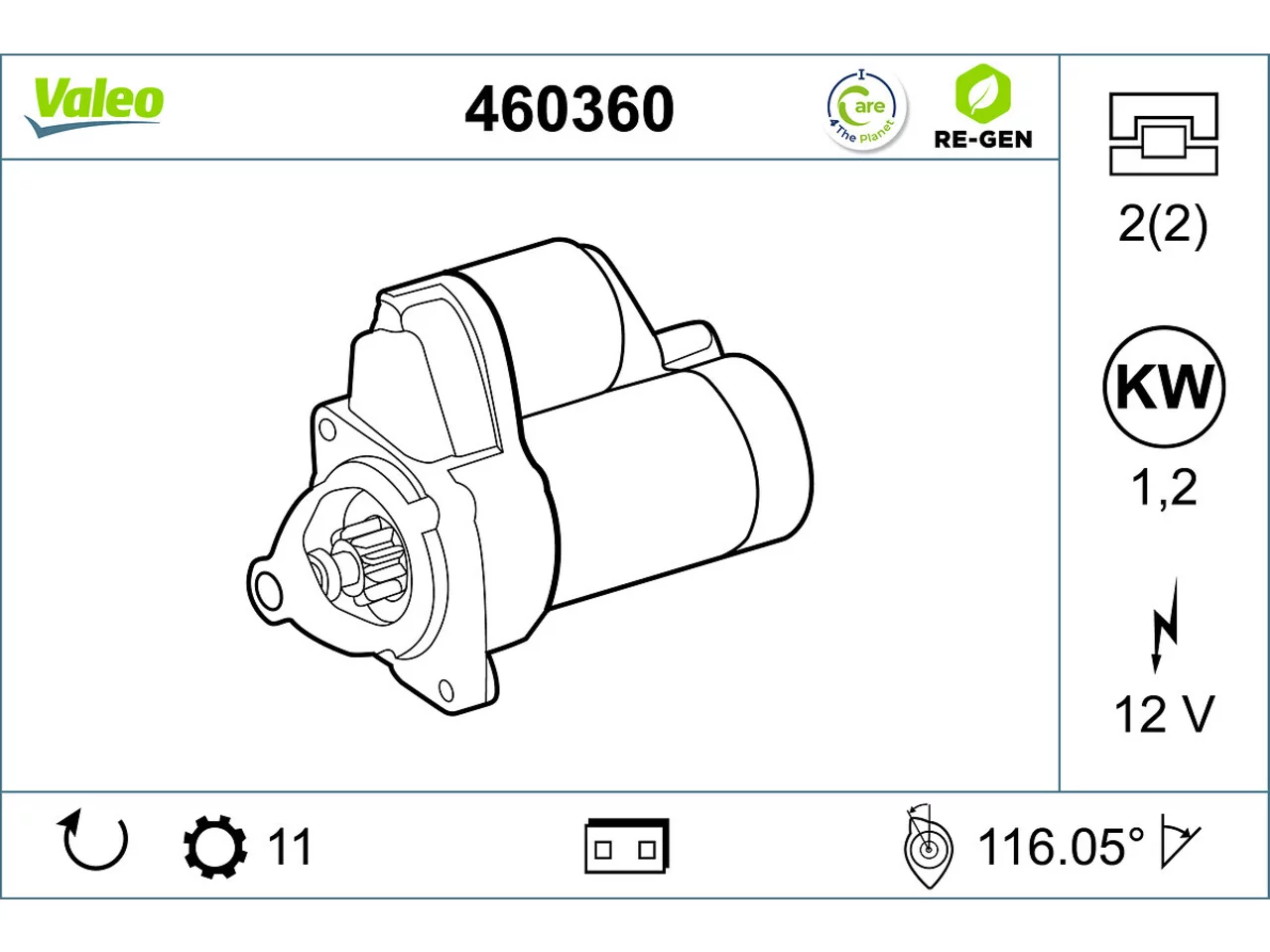Click the 12 V voltage label
This screenshot has width=1270, height=952.
tap(1164, 714)
